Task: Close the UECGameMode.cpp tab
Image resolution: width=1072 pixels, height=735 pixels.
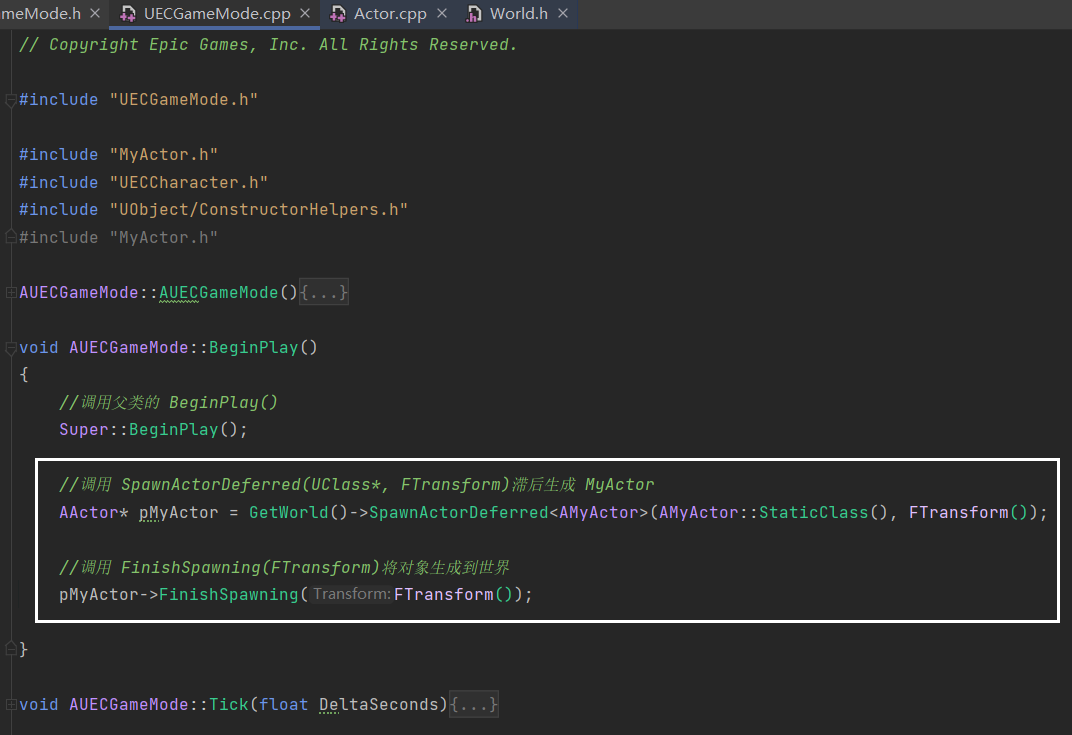Action: click(x=305, y=14)
